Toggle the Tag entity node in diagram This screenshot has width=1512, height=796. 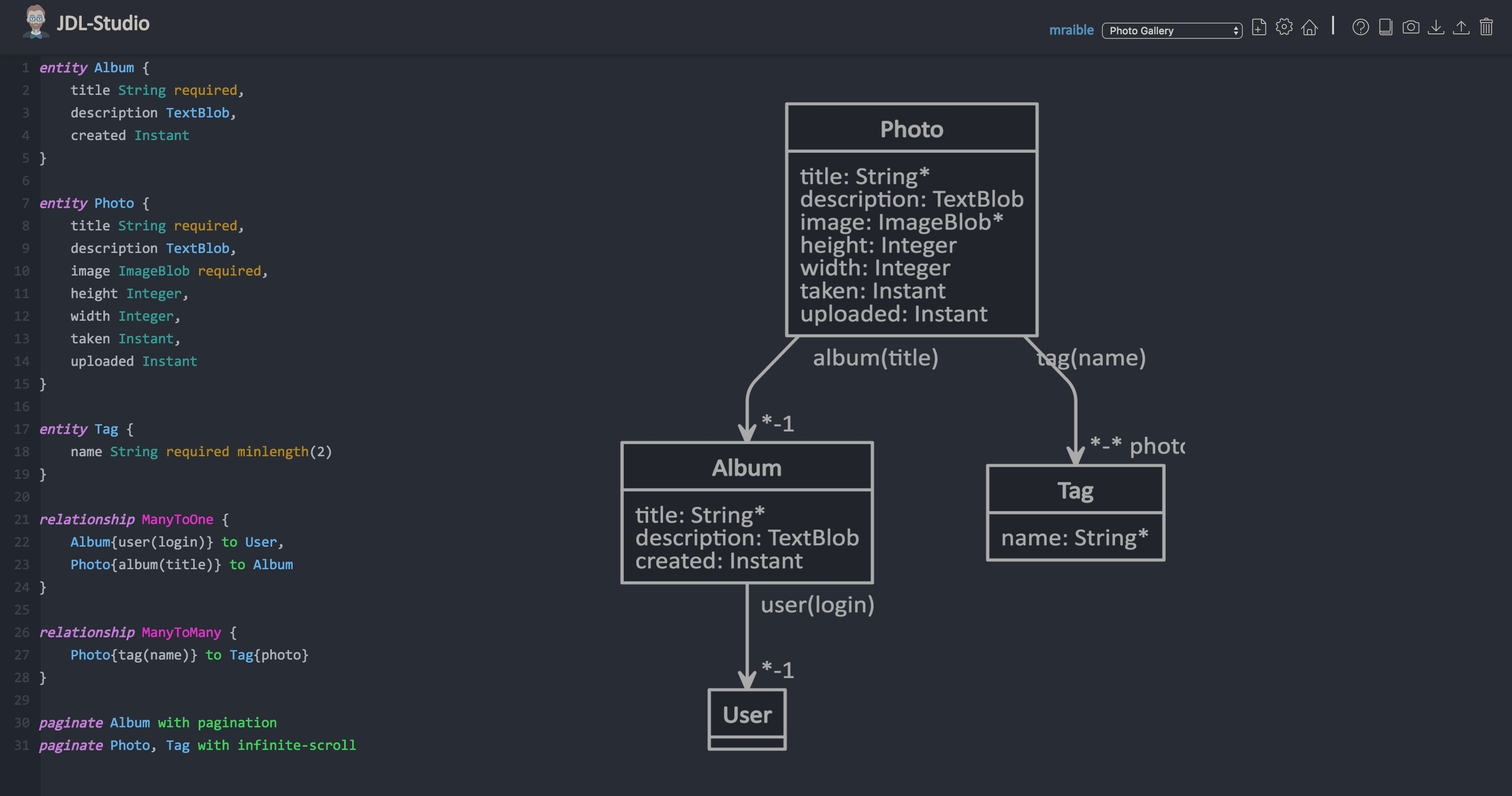tap(1075, 490)
